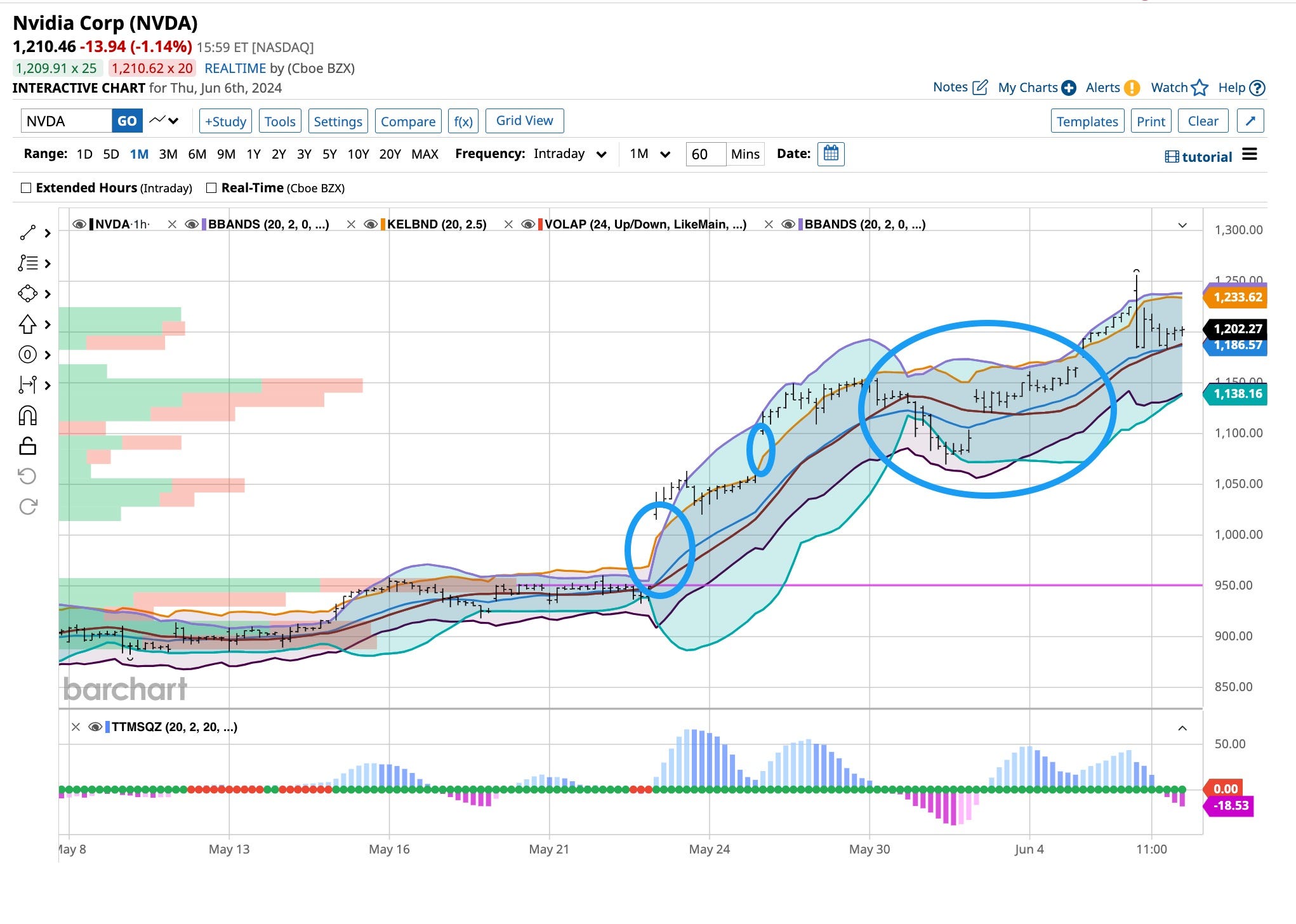Image resolution: width=1296 pixels, height=924 pixels.
Task: Enable the Real-Time Cboe BZX checkbox
Action: 211,188
